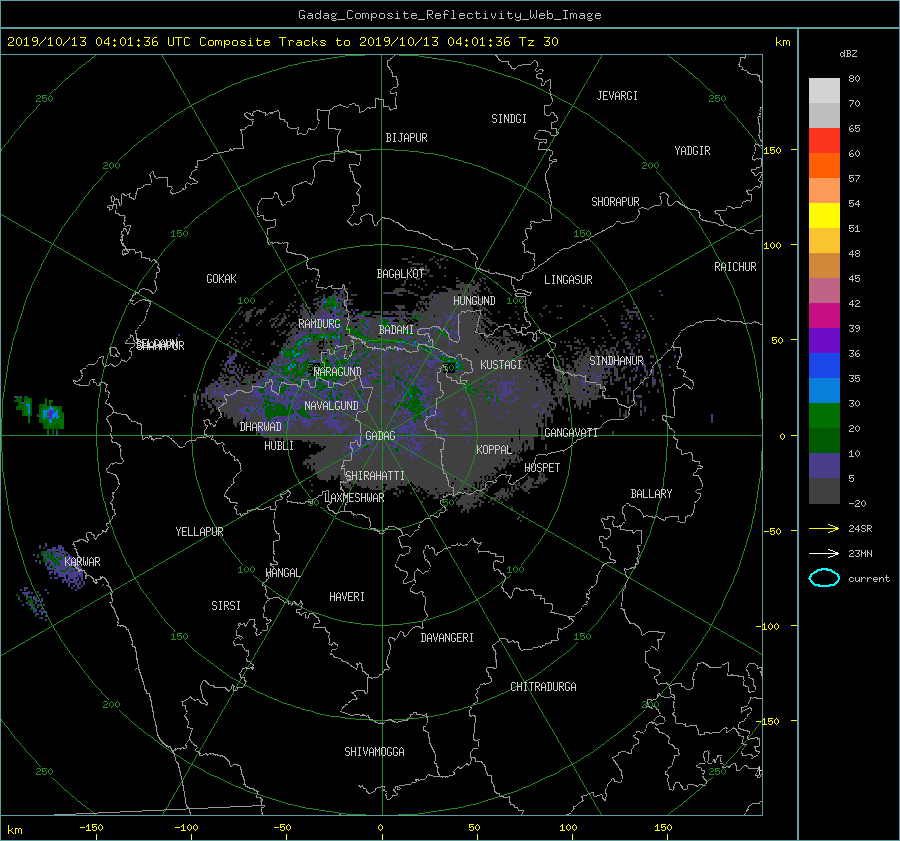The height and width of the screenshot is (841, 900).
Task: Click the SHIRAHATTI city label
Action: [375, 476]
